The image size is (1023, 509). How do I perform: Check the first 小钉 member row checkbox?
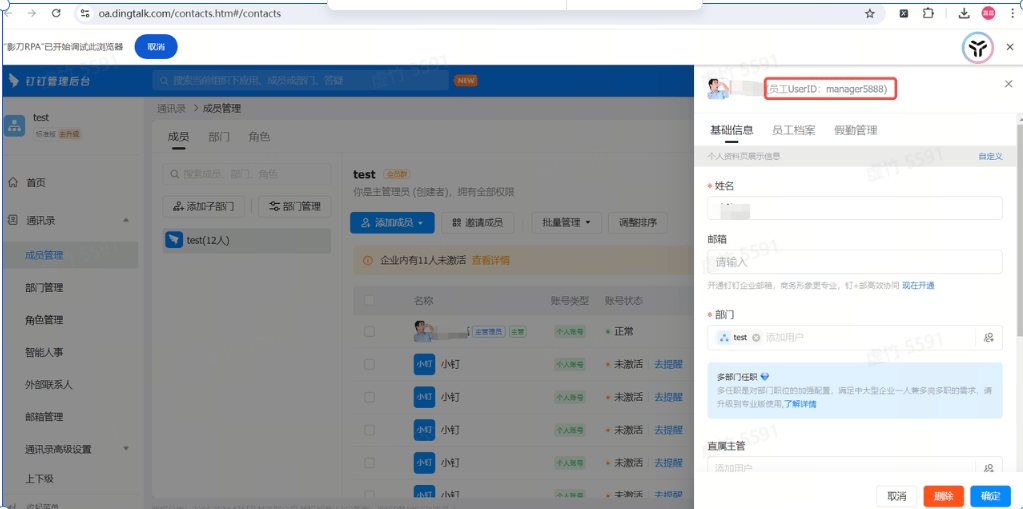(370, 365)
